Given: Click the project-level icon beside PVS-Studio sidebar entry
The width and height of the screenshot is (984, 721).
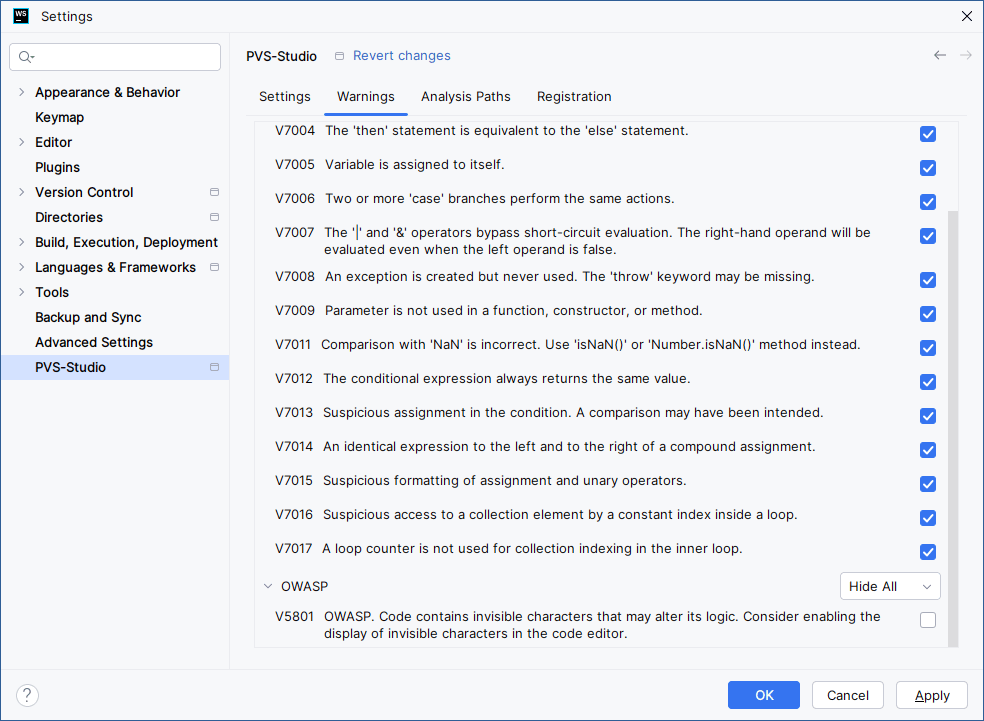Looking at the screenshot, I should (x=213, y=367).
